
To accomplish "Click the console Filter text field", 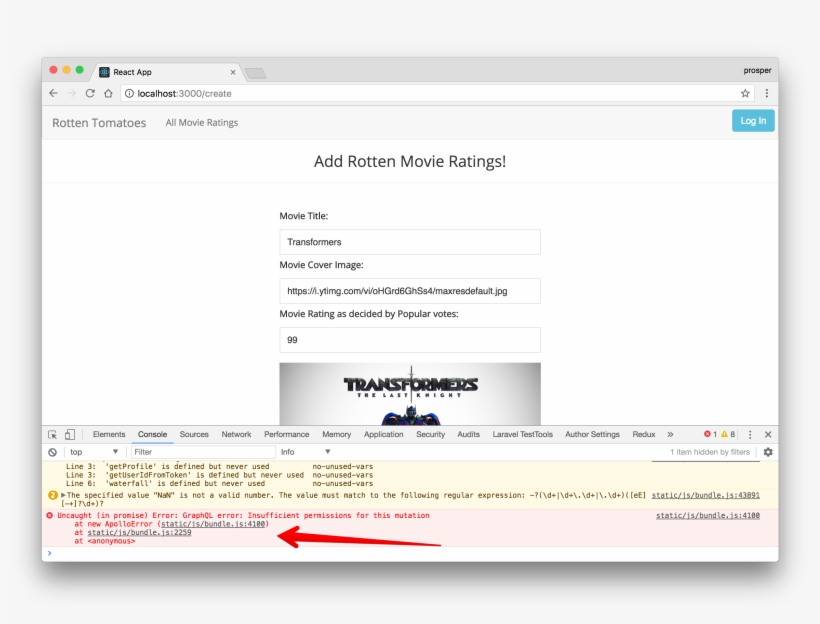I will click(x=203, y=452).
